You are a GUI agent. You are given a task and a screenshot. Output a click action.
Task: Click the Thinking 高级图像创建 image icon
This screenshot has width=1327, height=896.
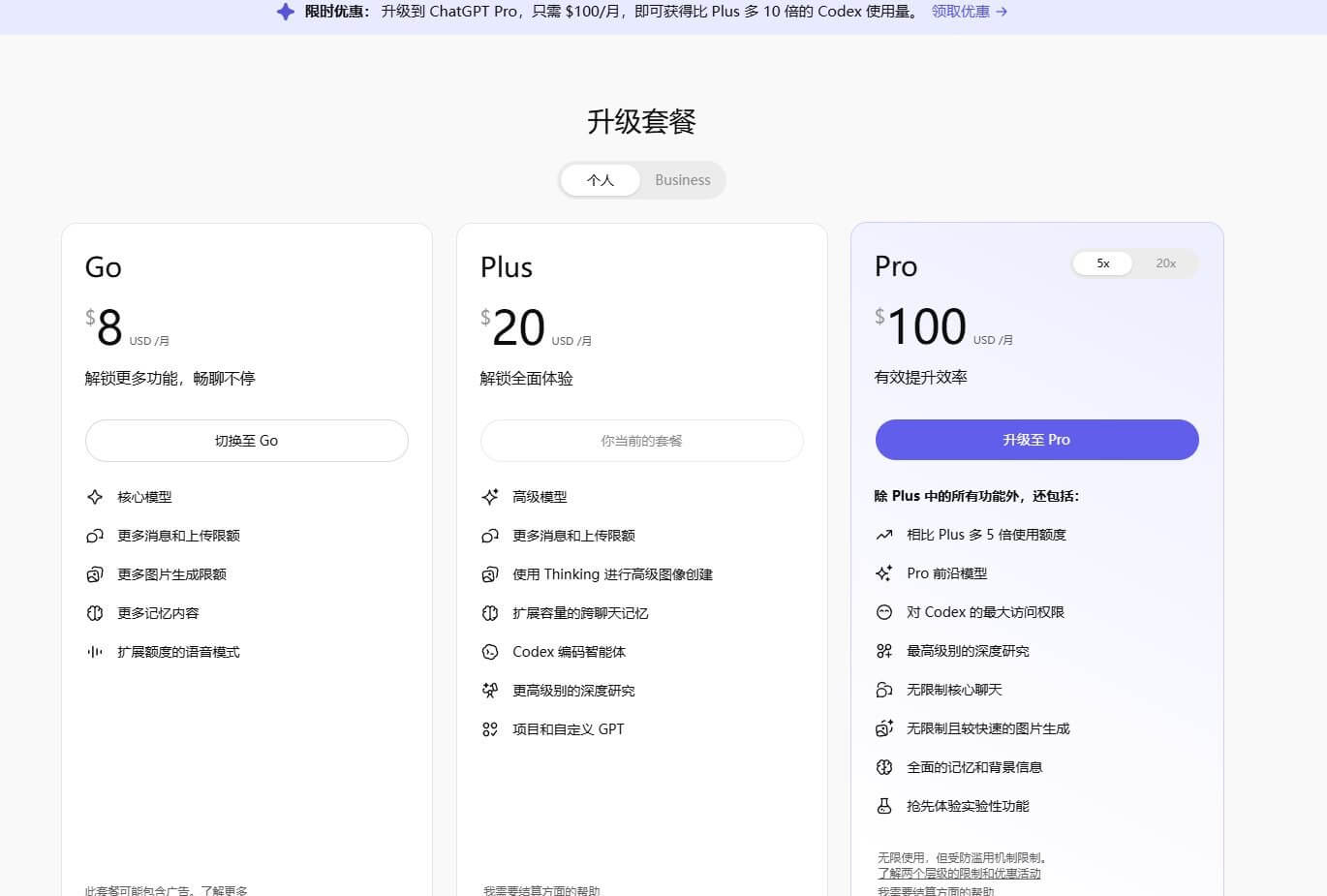(490, 574)
